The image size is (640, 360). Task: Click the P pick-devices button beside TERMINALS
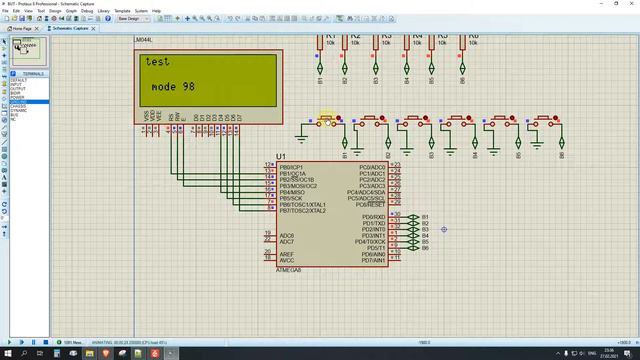13,73
